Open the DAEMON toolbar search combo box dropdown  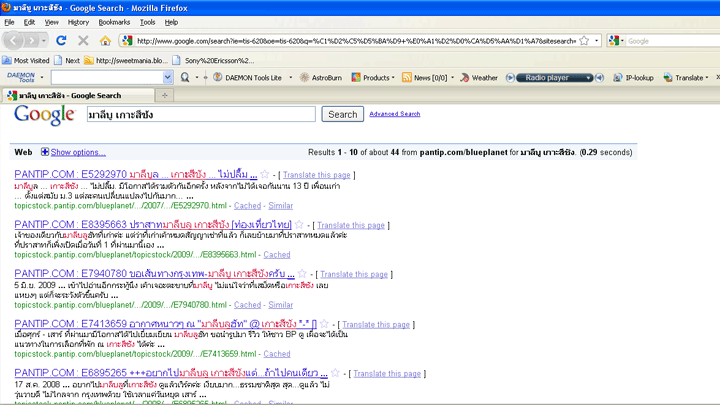click(x=168, y=77)
